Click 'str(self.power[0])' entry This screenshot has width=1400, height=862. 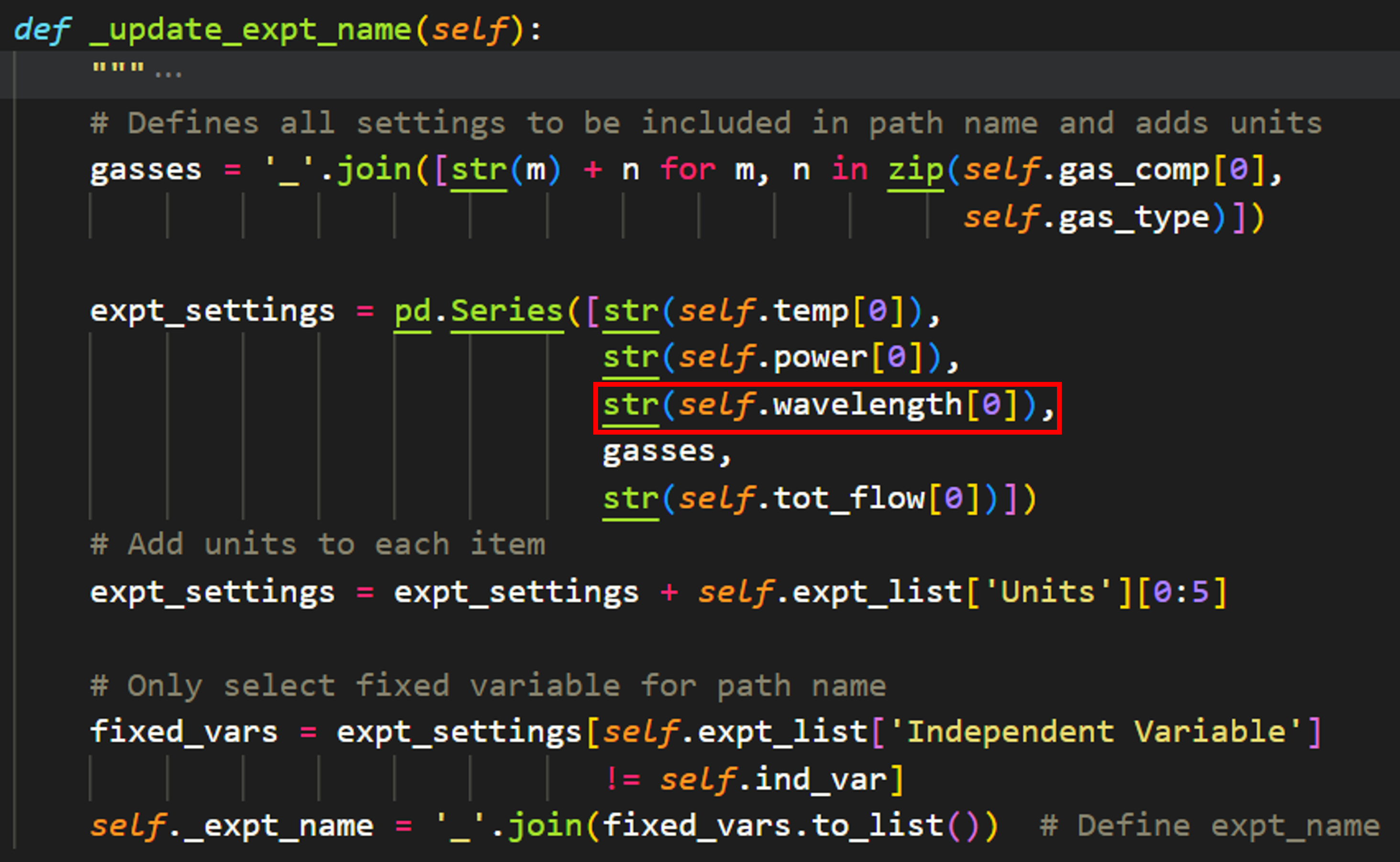pos(772,358)
